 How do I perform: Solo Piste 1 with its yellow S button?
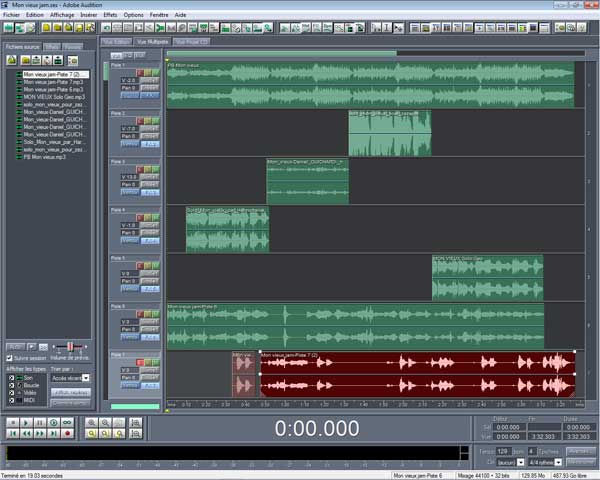point(148,73)
